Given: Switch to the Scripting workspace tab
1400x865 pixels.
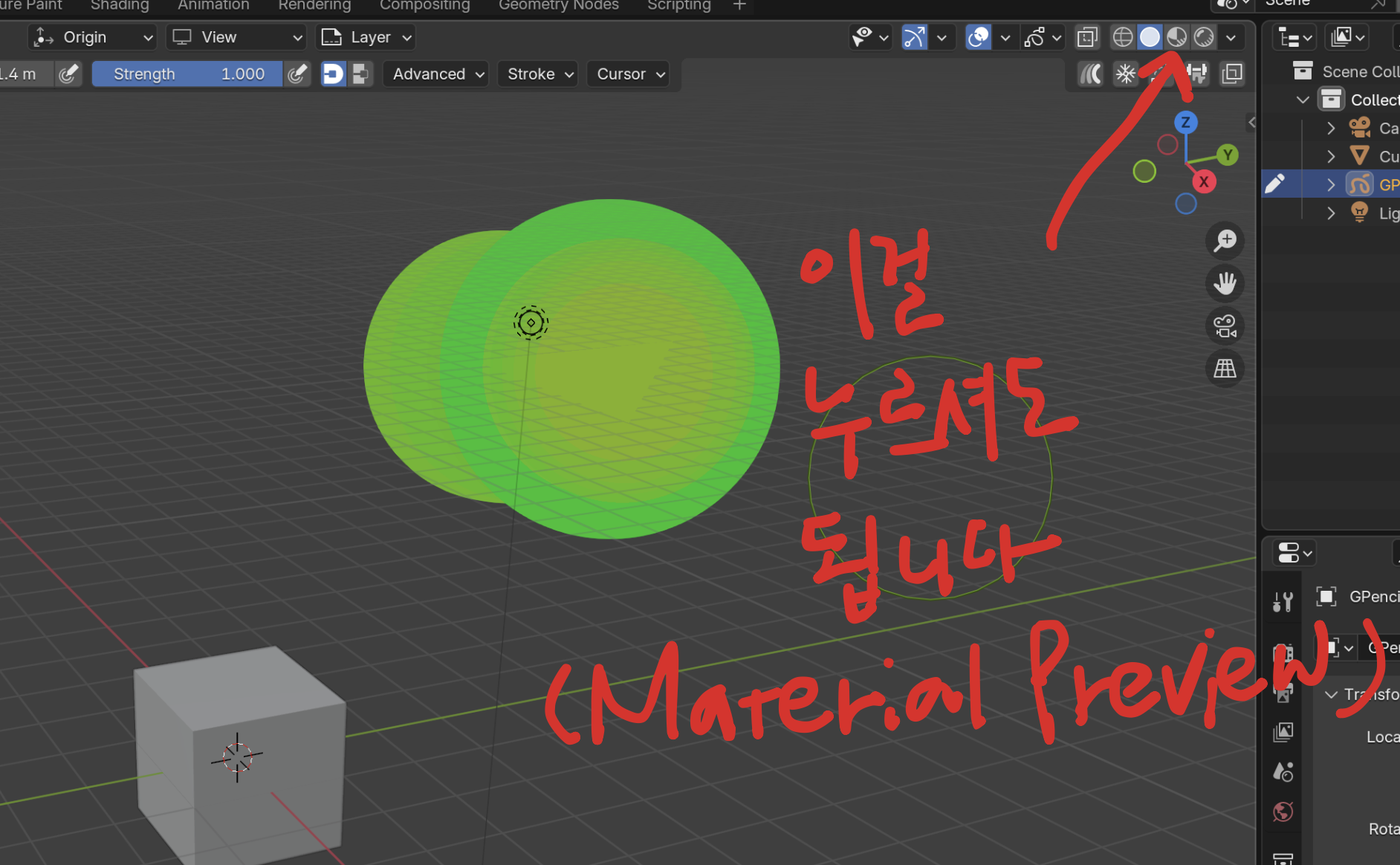Looking at the screenshot, I should pyautogui.click(x=678, y=6).
